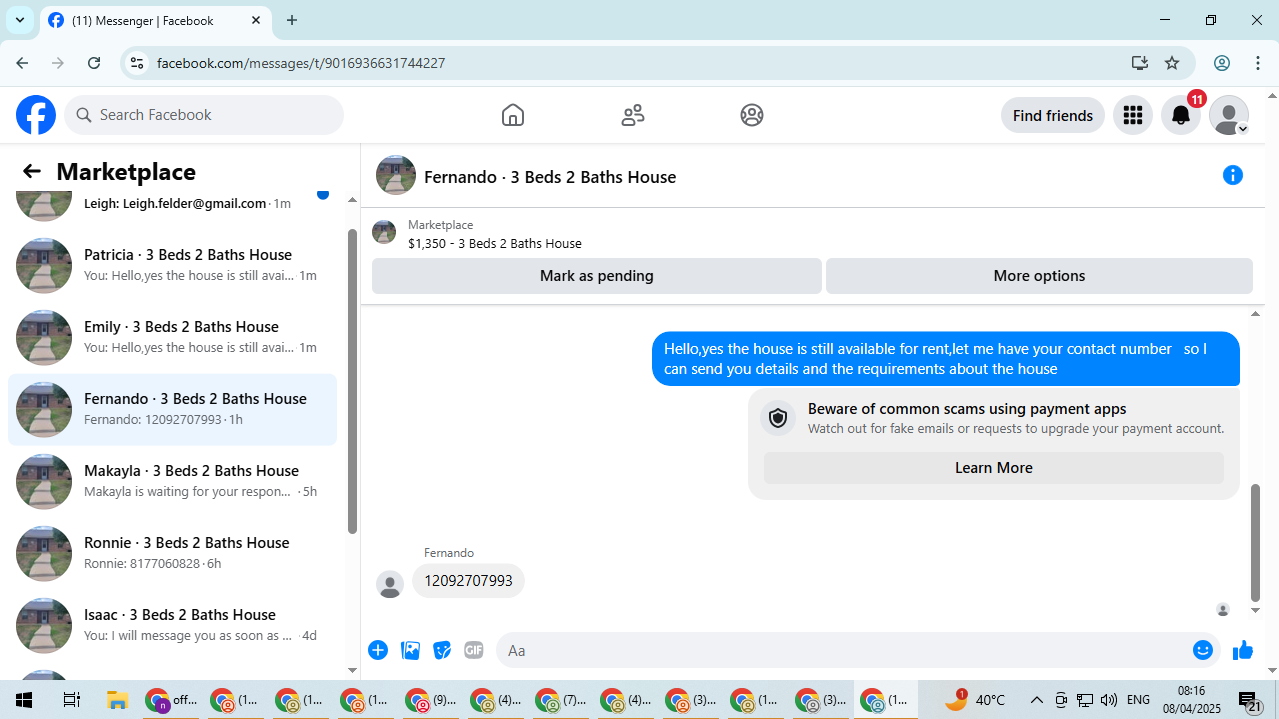Open the volume control in system tray
This screenshot has width=1279, height=719.
(x=1109, y=700)
